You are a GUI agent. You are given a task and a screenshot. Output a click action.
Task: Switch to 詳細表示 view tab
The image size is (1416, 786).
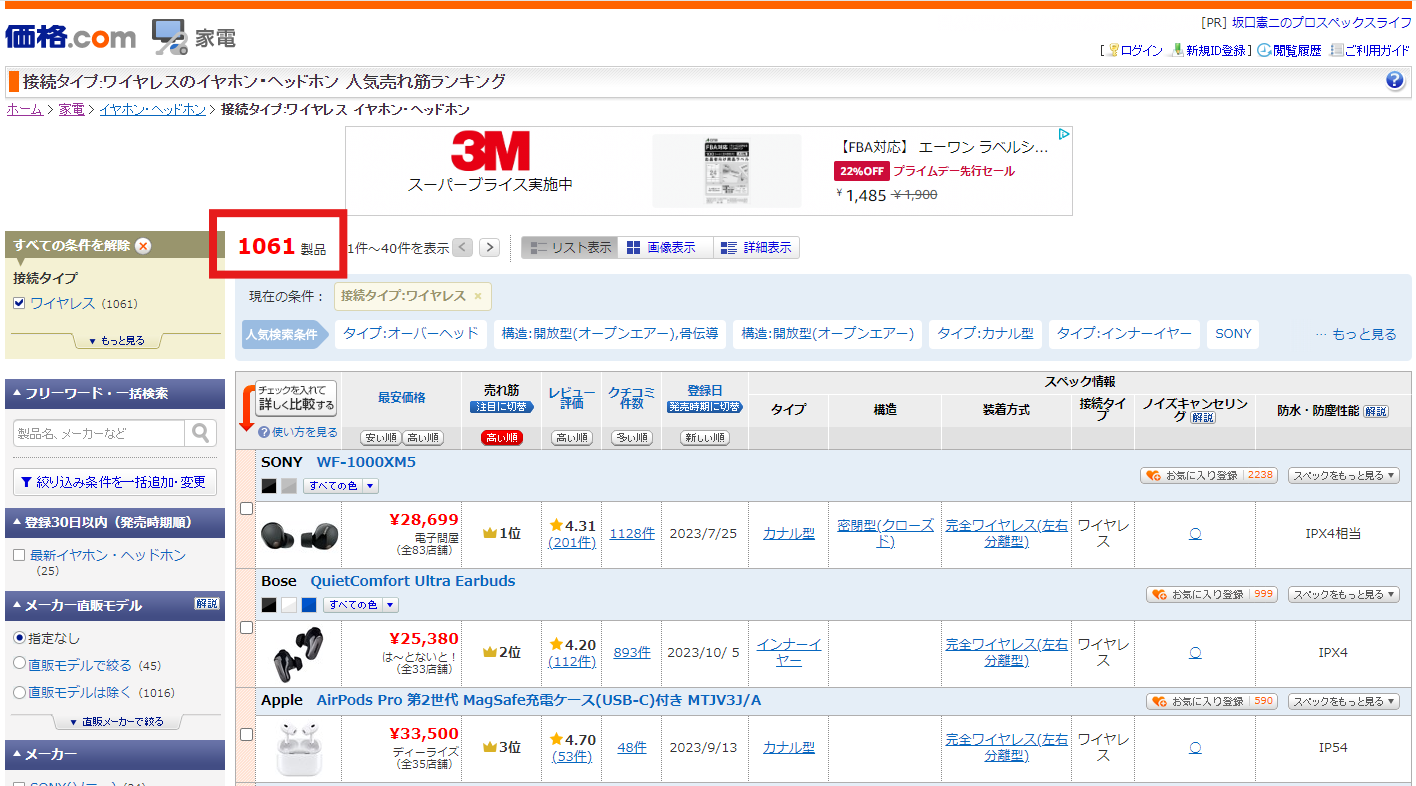pos(756,248)
